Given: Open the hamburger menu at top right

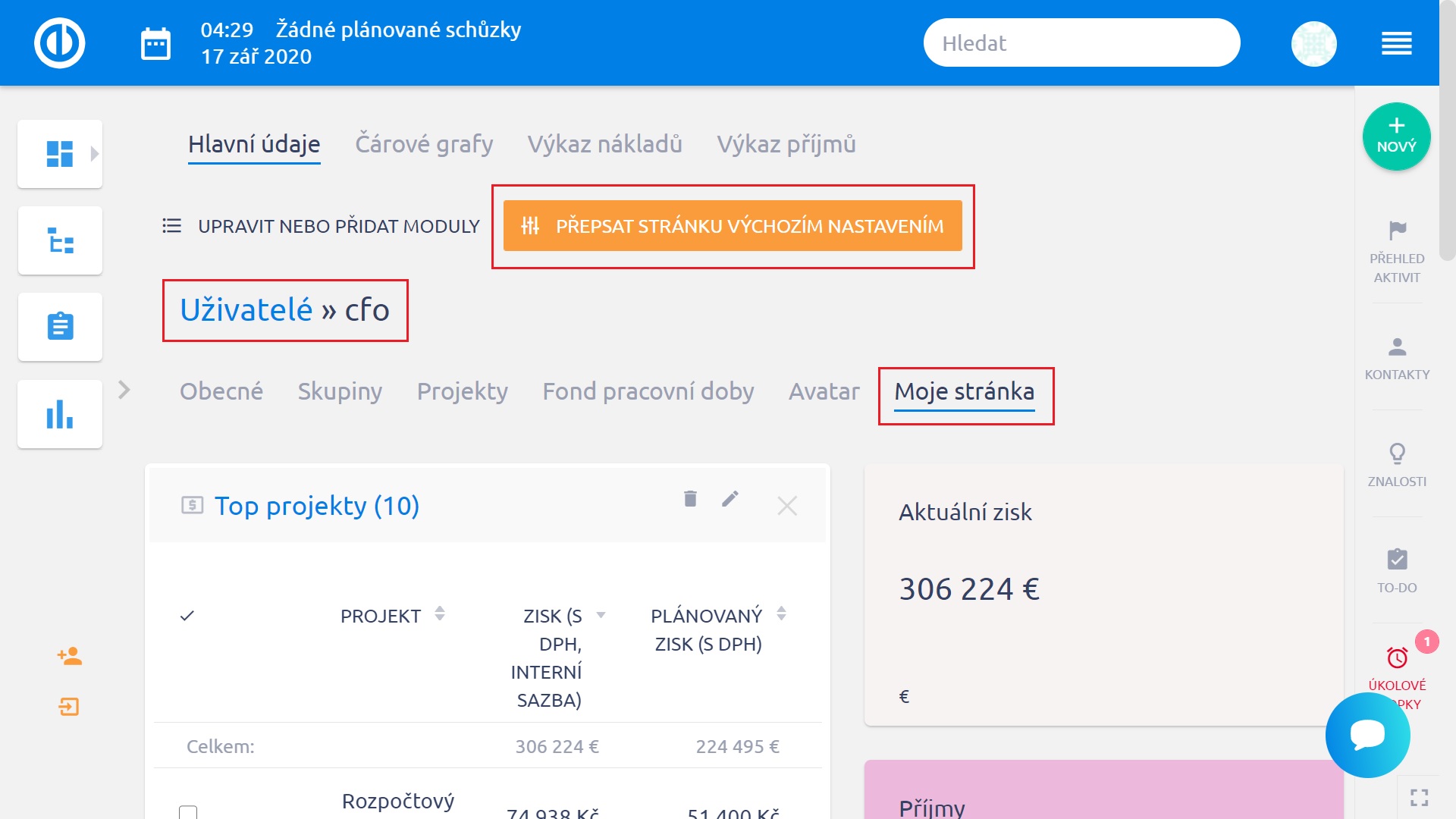Looking at the screenshot, I should click(x=1396, y=43).
